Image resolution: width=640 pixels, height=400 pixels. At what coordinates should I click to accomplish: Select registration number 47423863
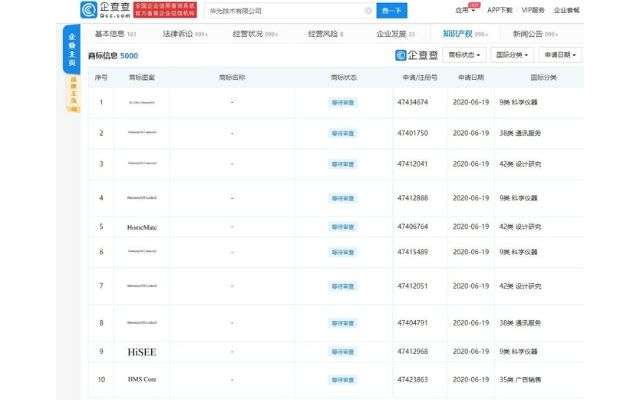click(413, 379)
